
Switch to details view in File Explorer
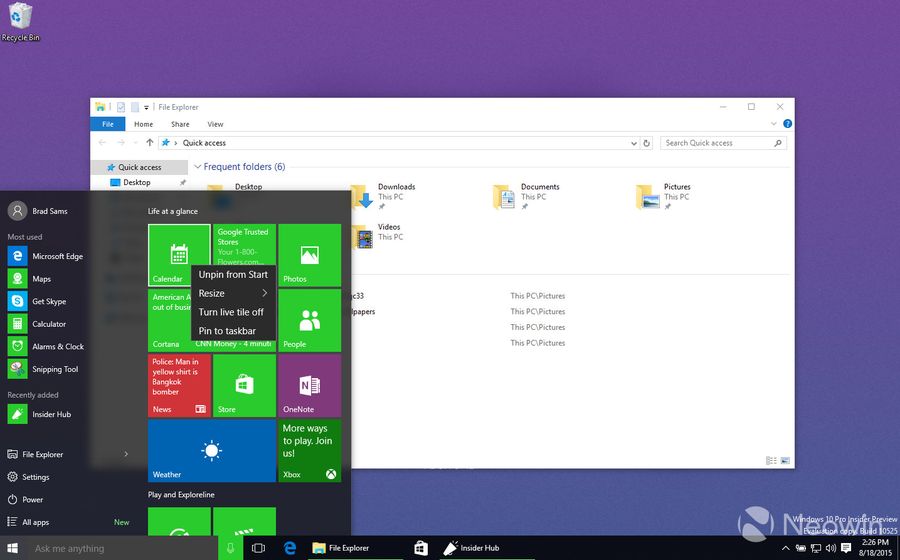771,461
